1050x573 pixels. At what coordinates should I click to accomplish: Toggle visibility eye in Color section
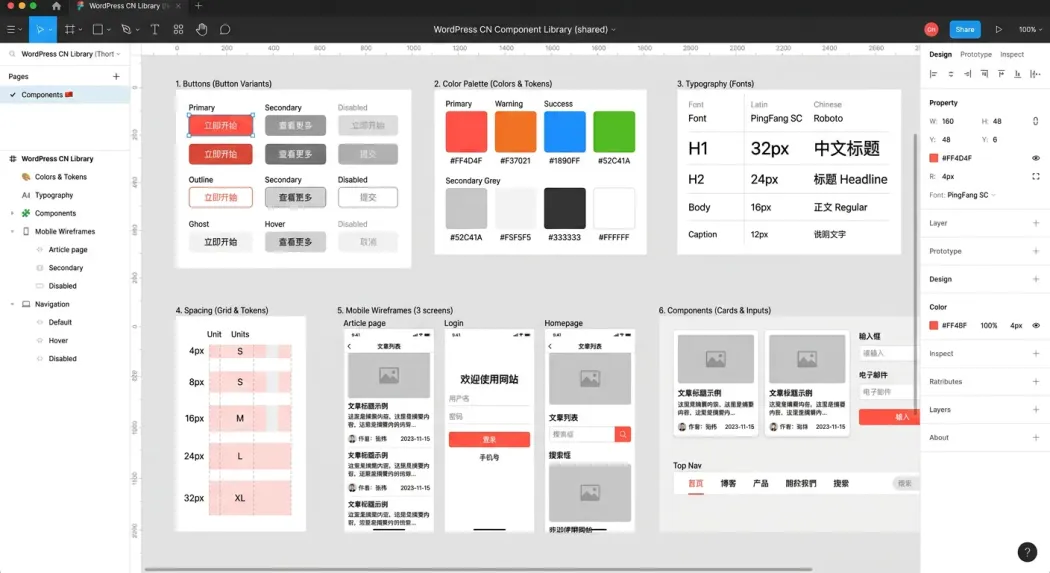tap(1036, 325)
